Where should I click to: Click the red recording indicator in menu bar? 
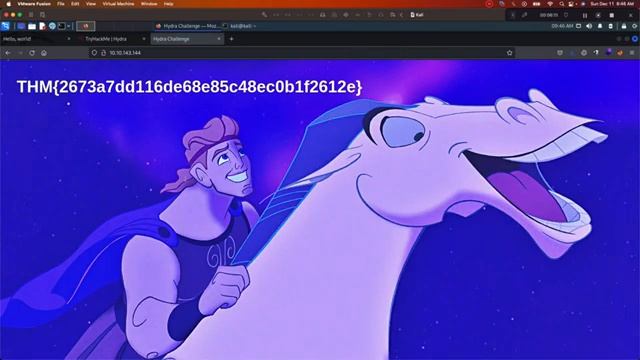tap(489, 4)
